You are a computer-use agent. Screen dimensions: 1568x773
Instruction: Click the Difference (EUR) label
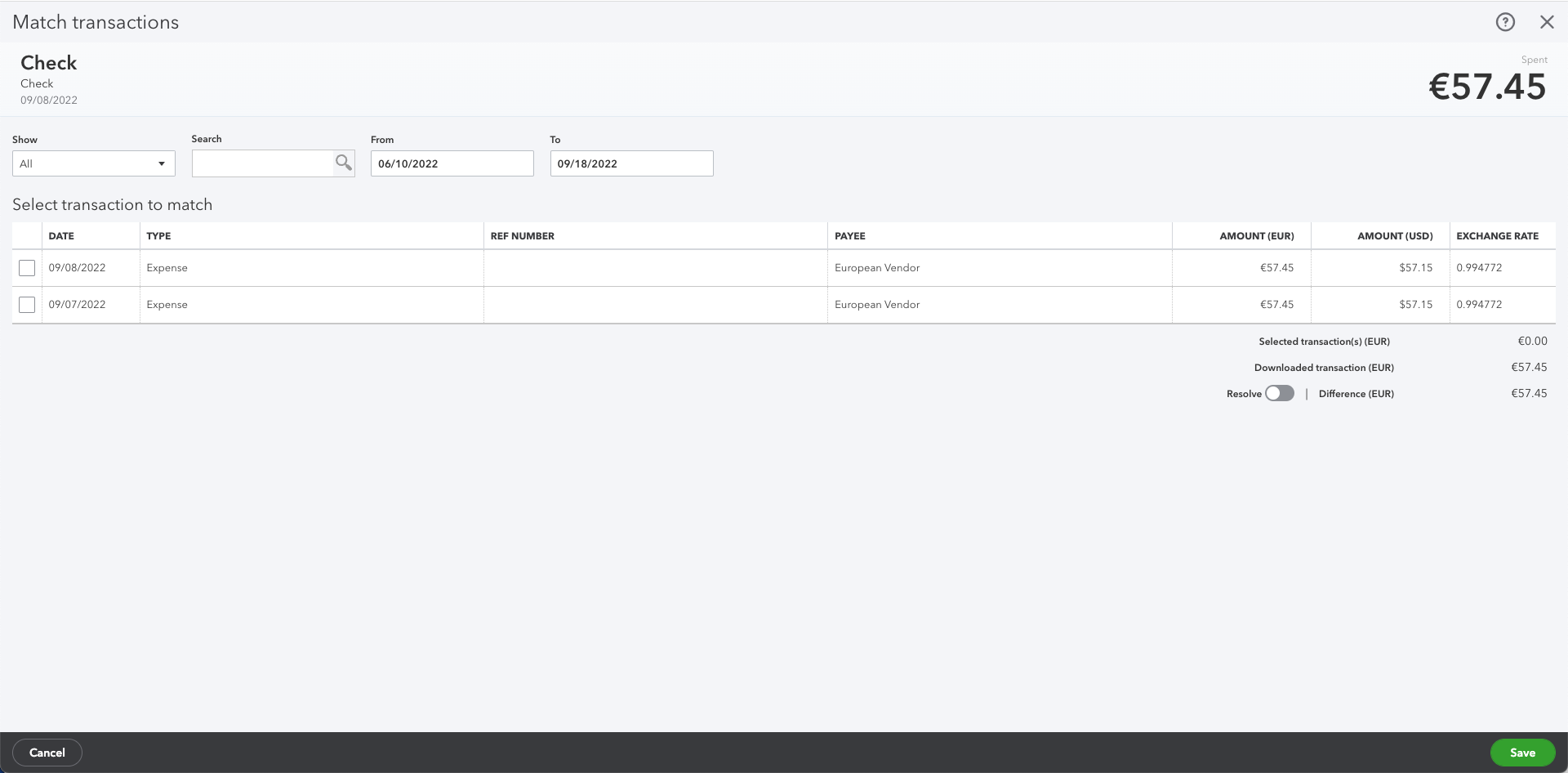point(1356,394)
